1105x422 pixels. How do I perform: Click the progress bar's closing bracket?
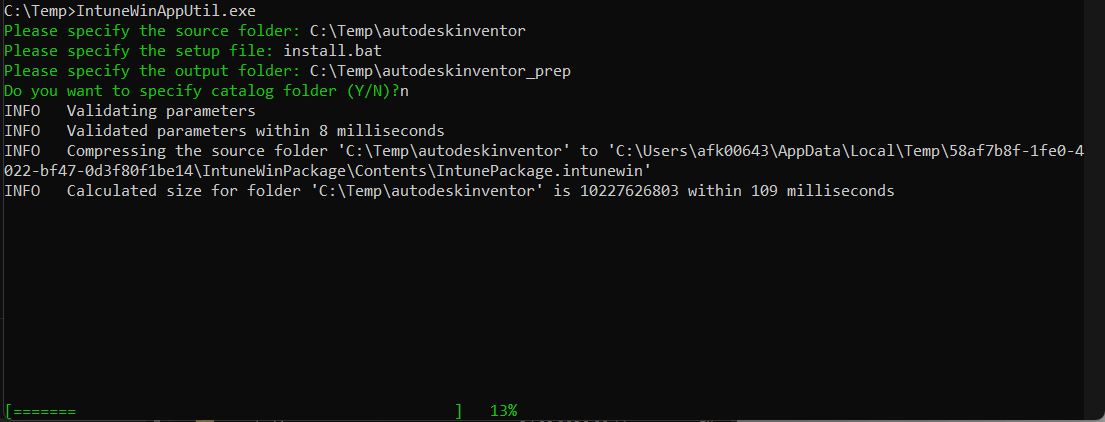click(x=459, y=411)
